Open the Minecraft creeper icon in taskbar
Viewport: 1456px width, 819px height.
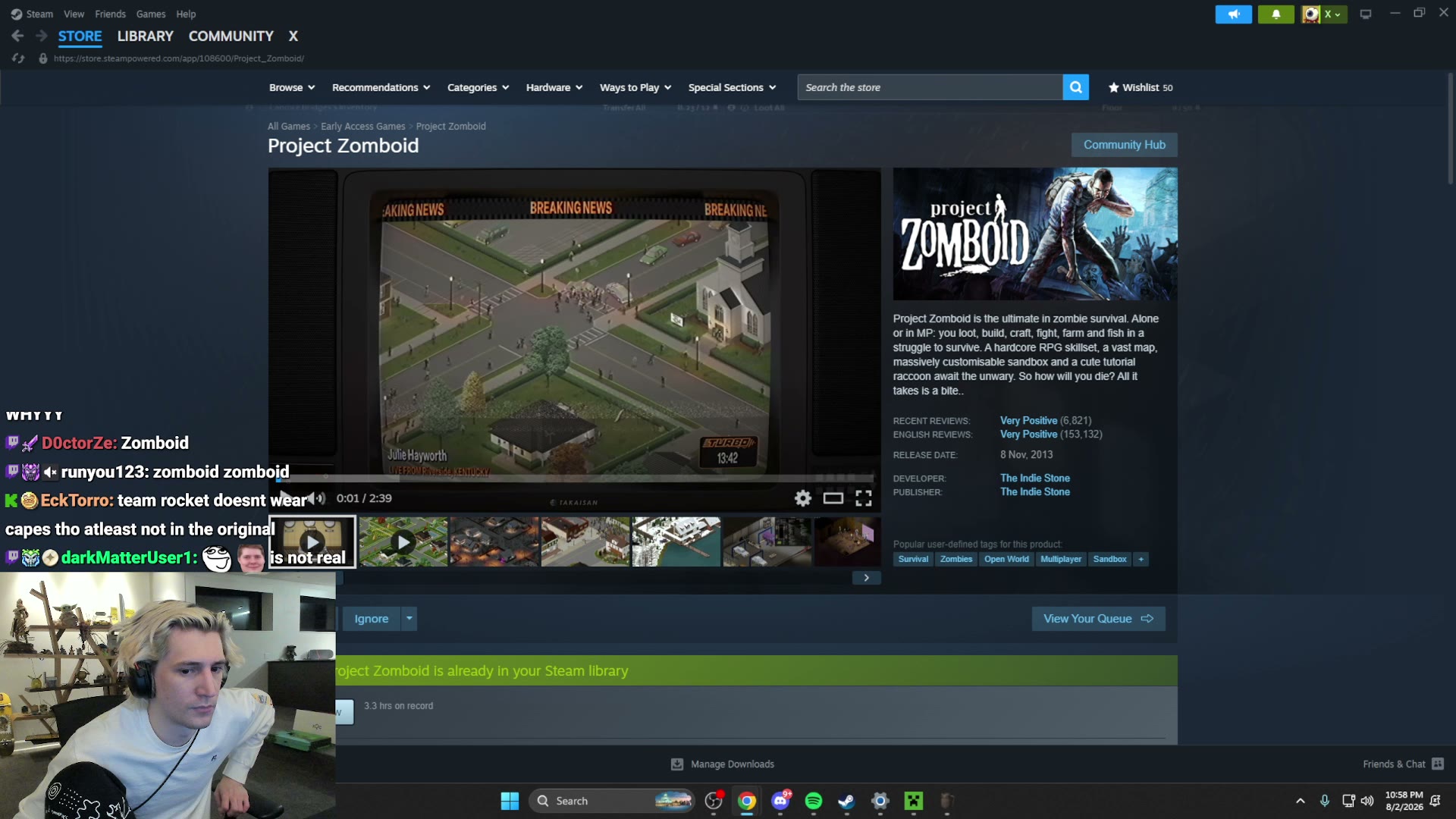coord(914,801)
